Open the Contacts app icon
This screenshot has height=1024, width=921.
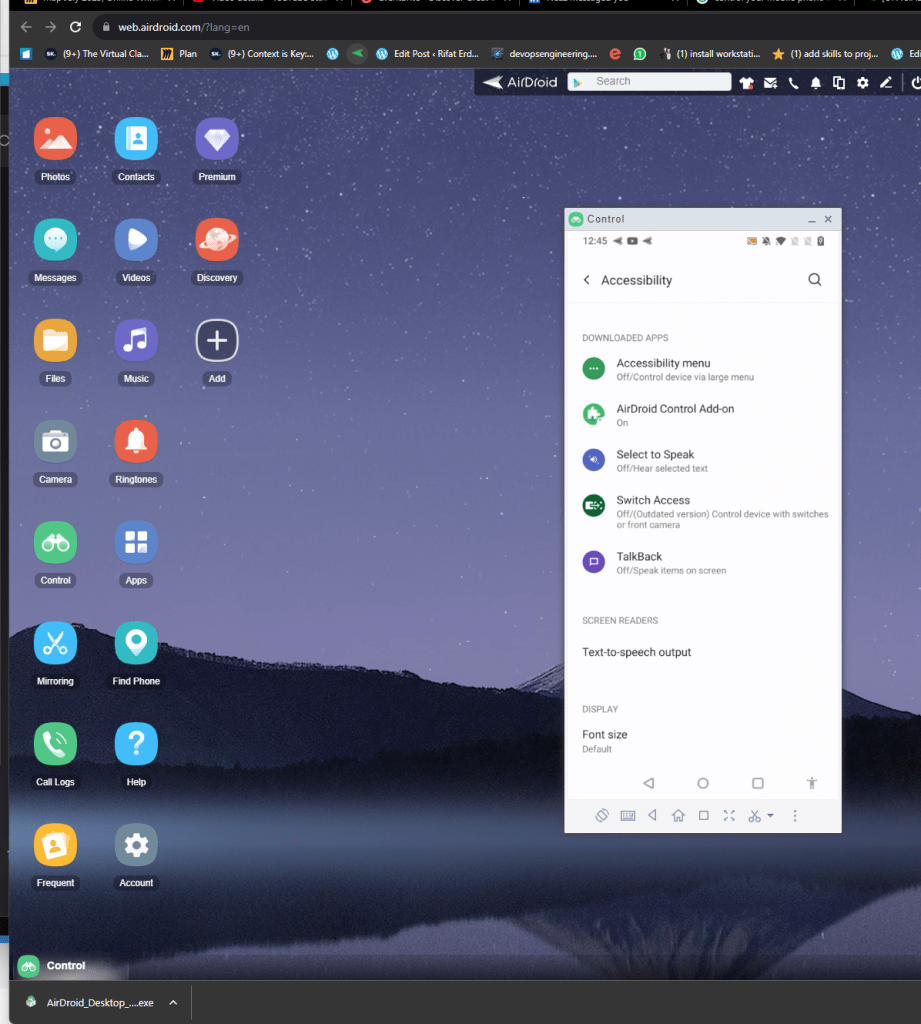point(136,138)
